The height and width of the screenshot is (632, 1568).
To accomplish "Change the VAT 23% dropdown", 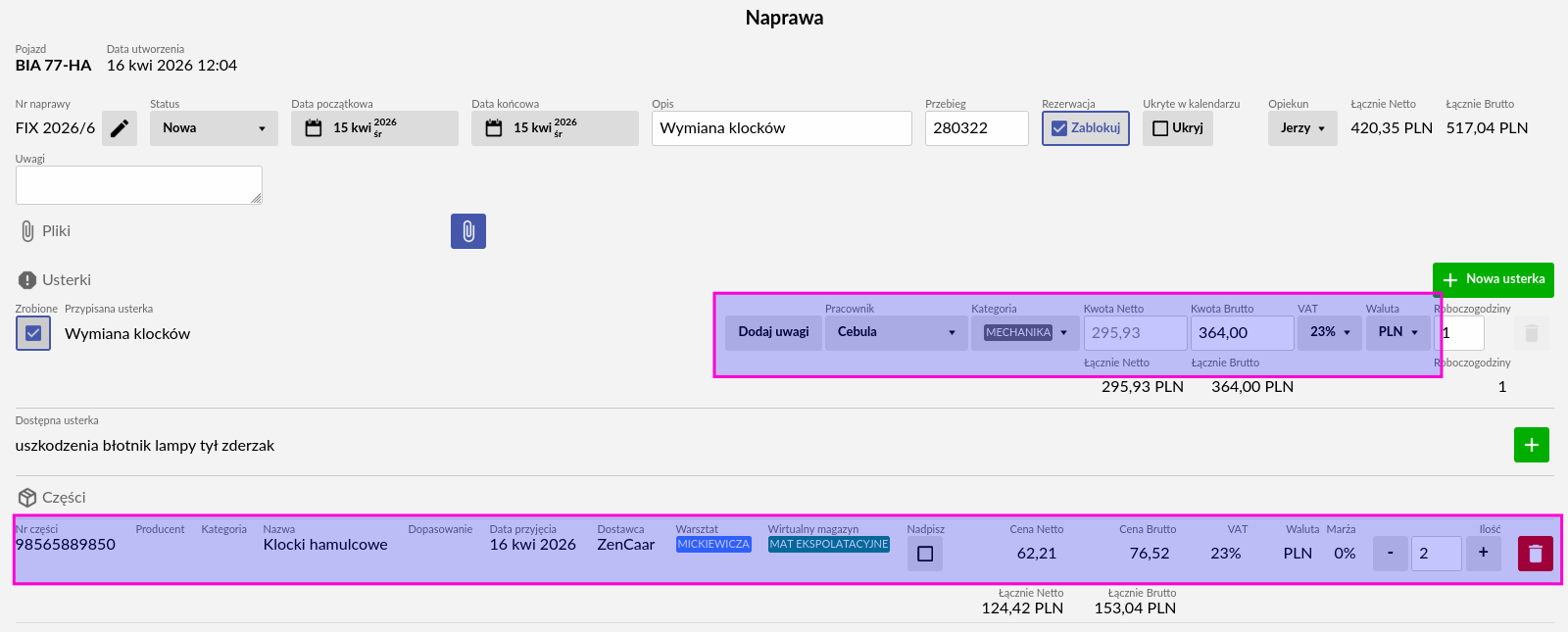I will [1330, 332].
